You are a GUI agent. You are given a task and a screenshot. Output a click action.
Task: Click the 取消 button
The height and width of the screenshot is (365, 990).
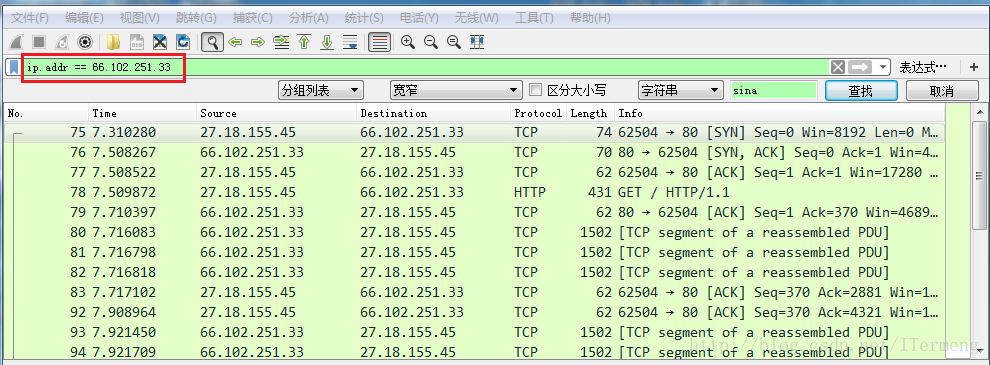942,90
